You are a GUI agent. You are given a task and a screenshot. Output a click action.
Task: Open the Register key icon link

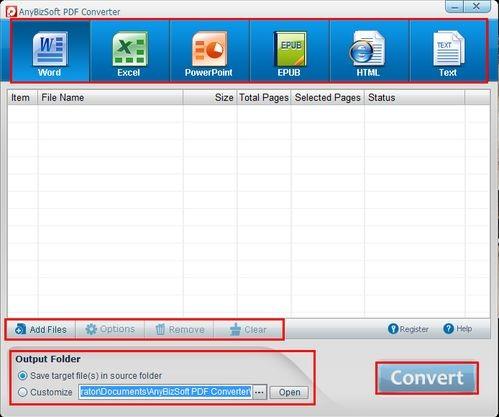click(x=408, y=329)
